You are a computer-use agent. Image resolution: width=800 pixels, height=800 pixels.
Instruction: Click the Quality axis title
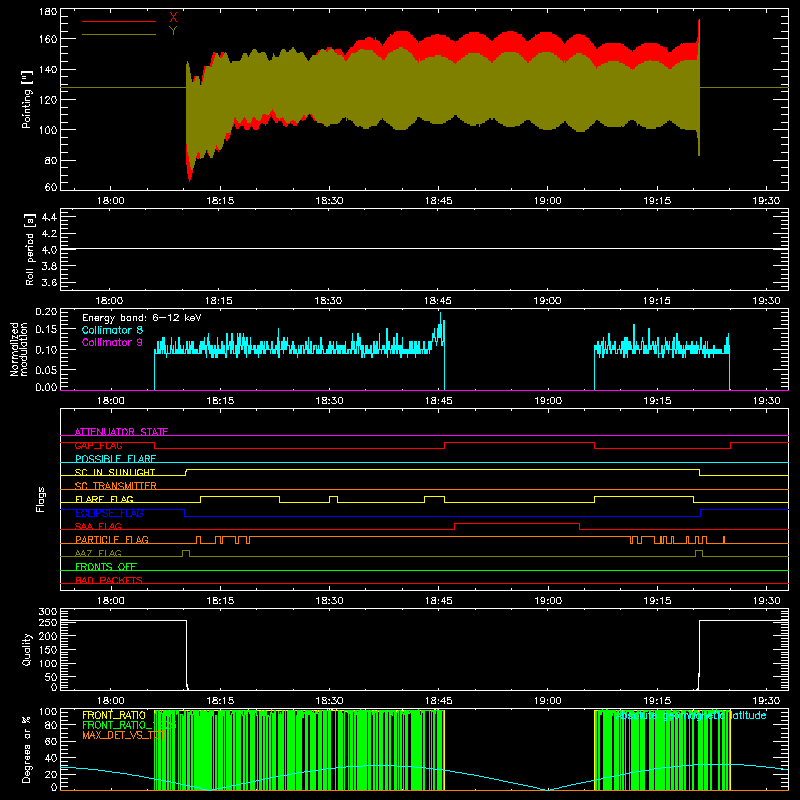pos(27,649)
